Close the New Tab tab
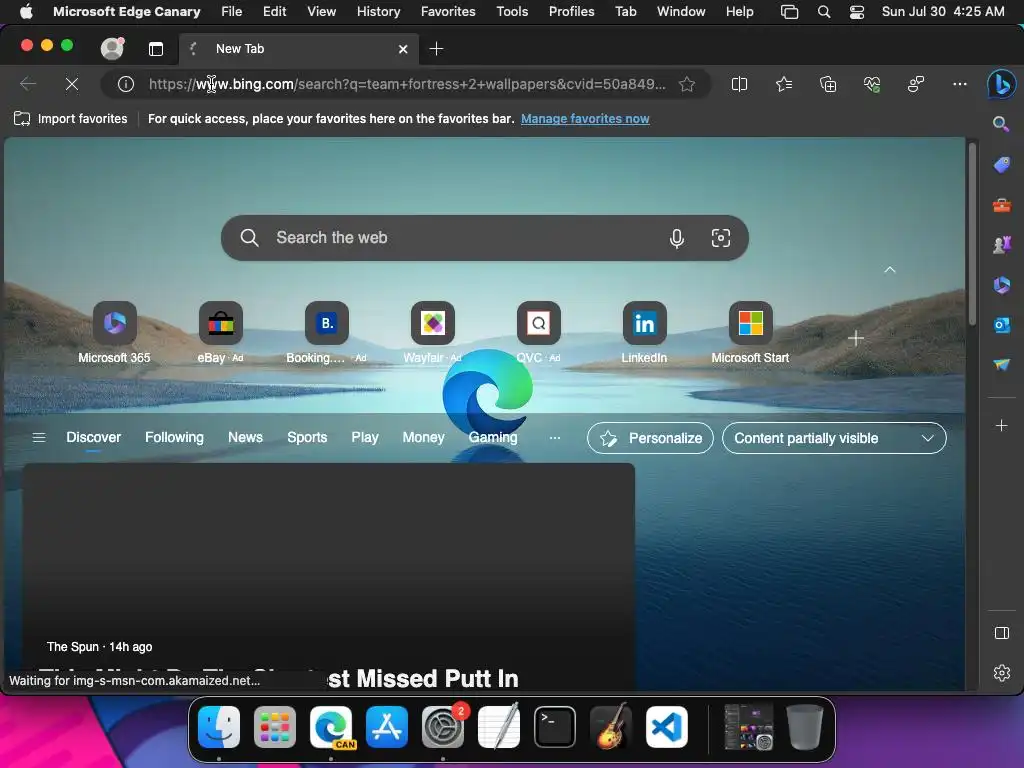Viewport: 1024px width, 768px height. pyautogui.click(x=403, y=49)
